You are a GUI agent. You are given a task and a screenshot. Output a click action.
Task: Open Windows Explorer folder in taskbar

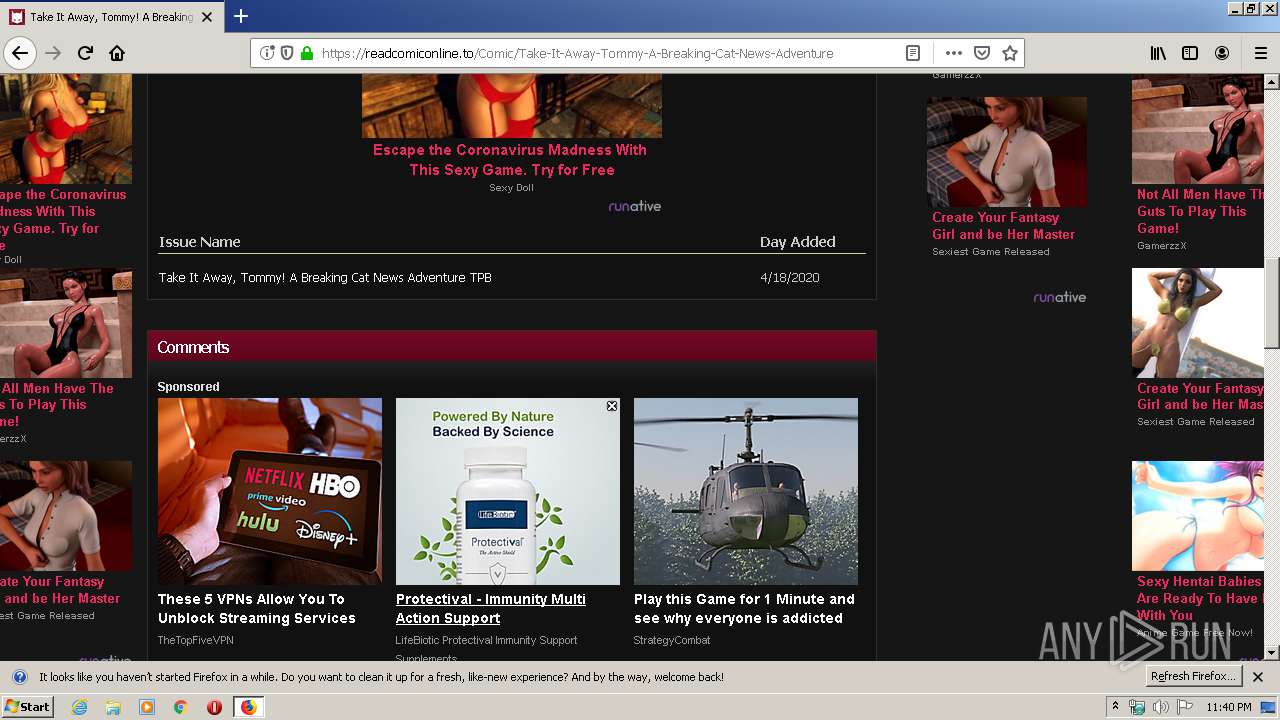[x=113, y=707]
